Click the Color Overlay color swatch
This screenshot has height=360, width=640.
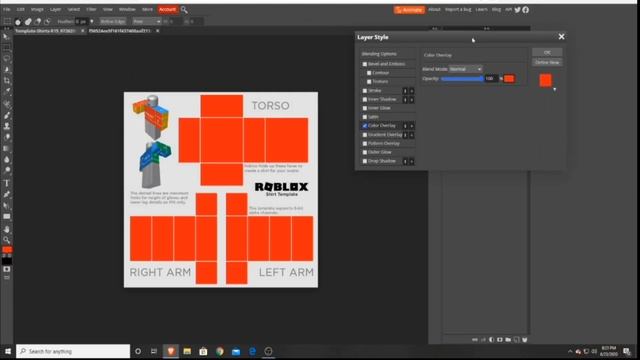pyautogui.click(x=509, y=79)
